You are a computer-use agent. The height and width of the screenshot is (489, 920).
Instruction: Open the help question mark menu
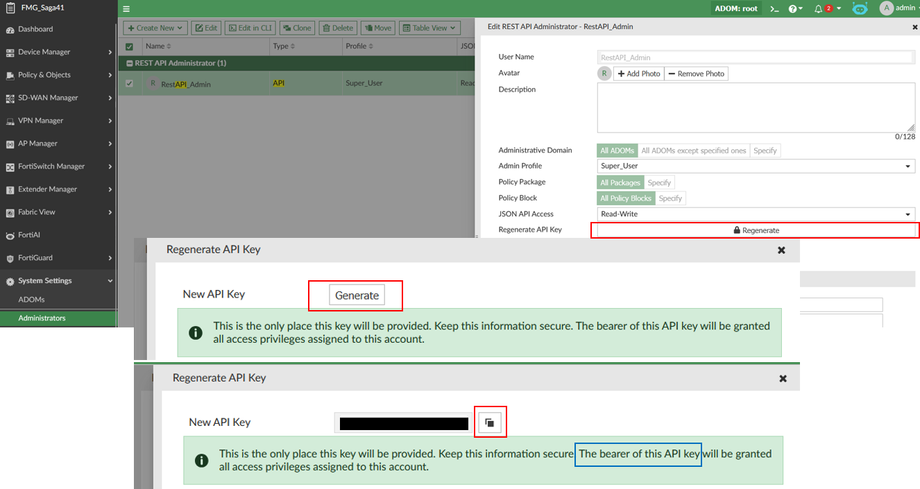[x=795, y=9]
